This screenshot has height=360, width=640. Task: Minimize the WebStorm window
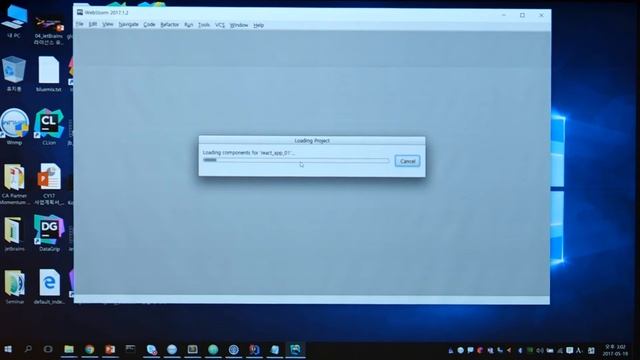(x=504, y=15)
